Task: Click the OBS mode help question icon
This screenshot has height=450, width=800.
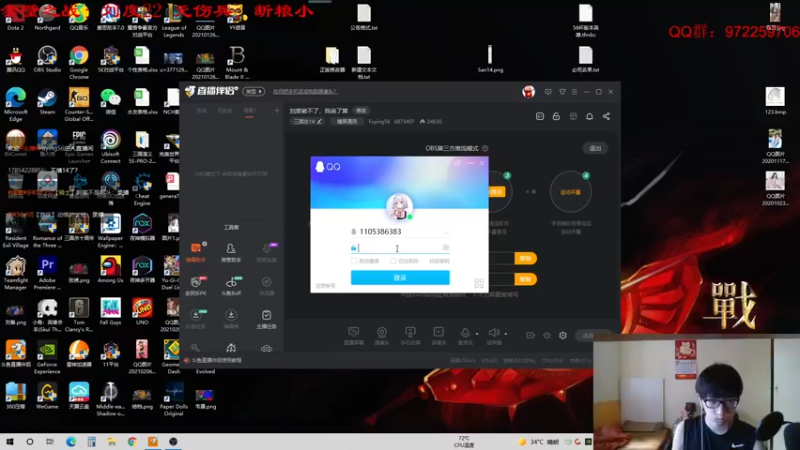Action: (x=485, y=148)
